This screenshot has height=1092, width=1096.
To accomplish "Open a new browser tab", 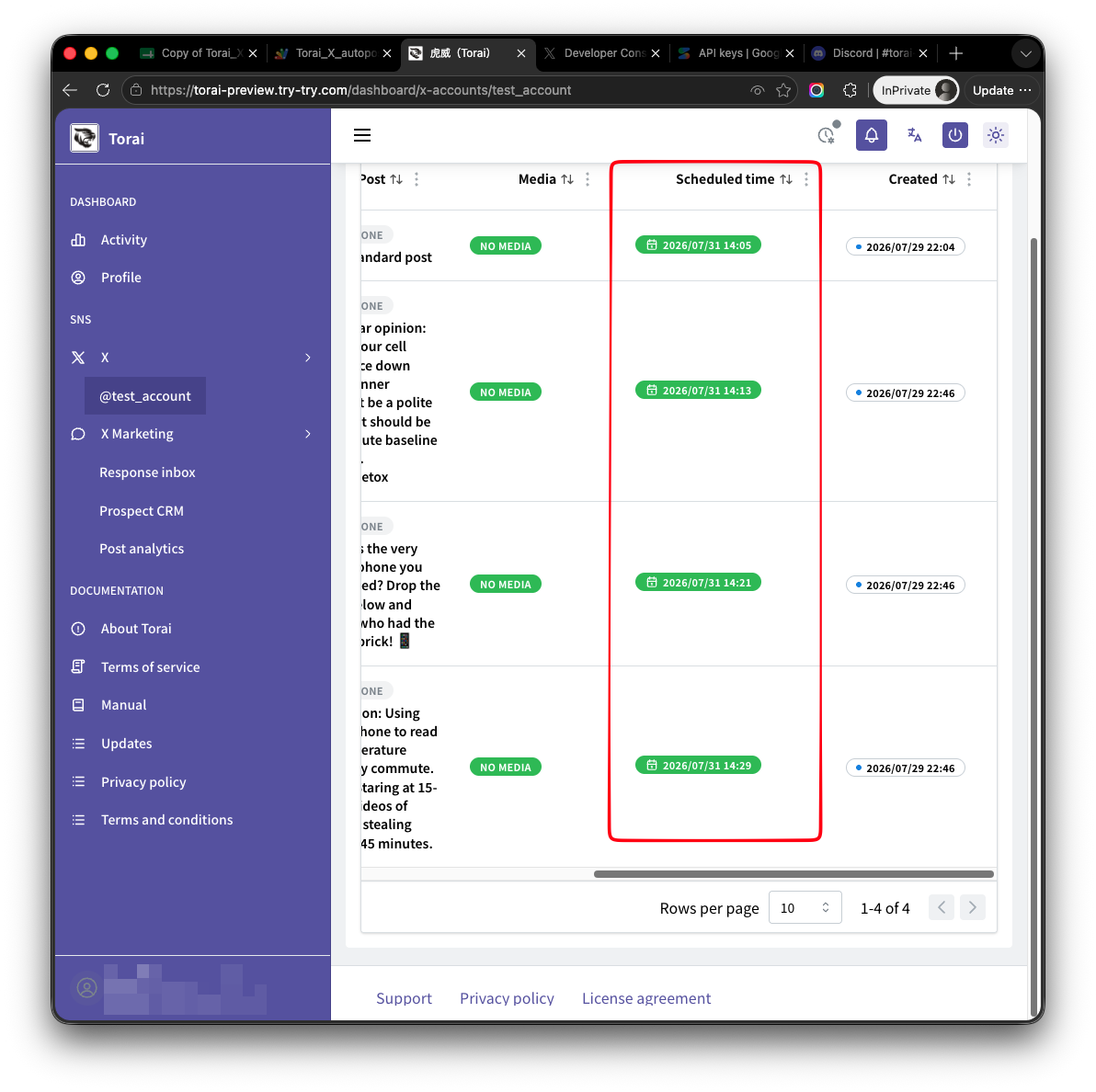I will point(955,53).
